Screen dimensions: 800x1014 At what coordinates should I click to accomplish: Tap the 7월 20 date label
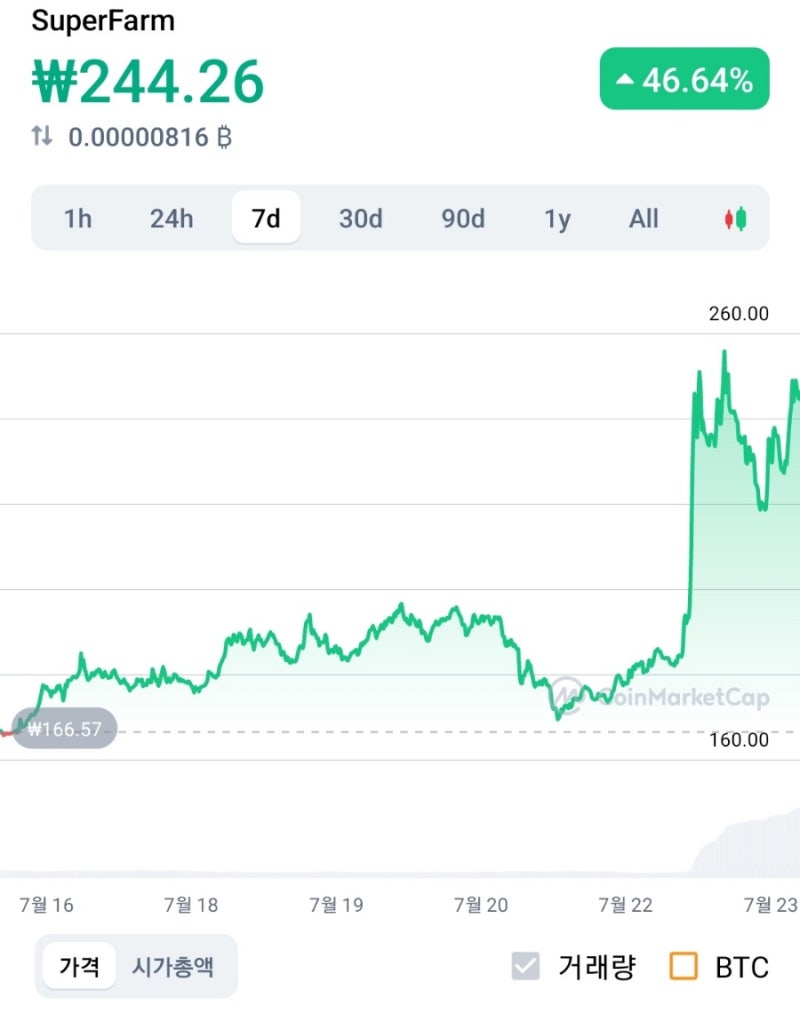click(481, 905)
